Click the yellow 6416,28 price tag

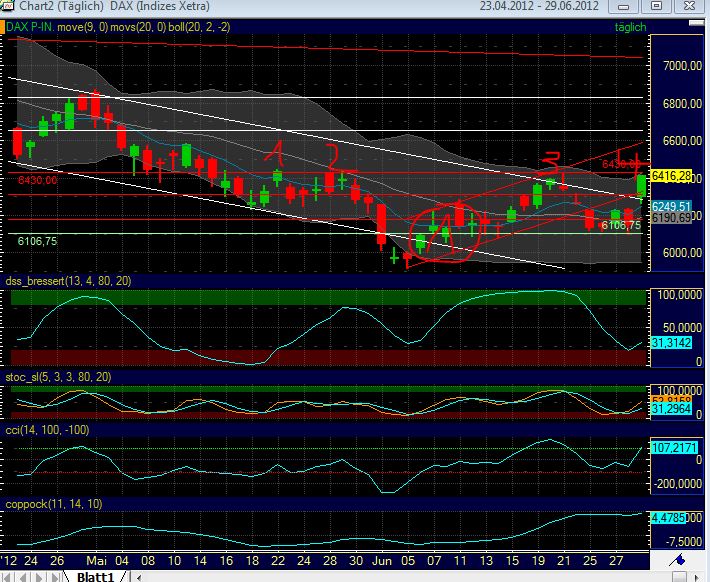[x=671, y=176]
